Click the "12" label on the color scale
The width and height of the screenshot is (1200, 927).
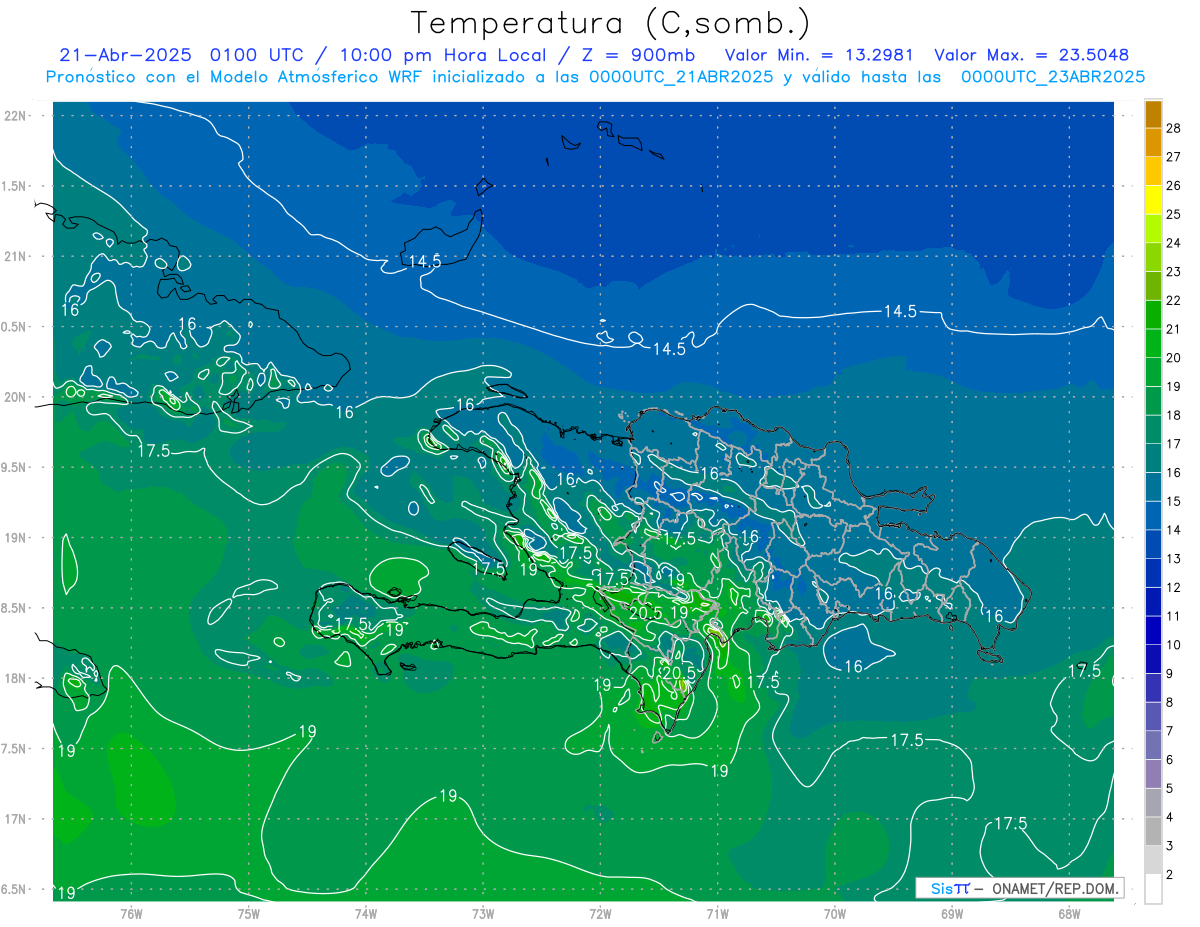coord(1174,587)
